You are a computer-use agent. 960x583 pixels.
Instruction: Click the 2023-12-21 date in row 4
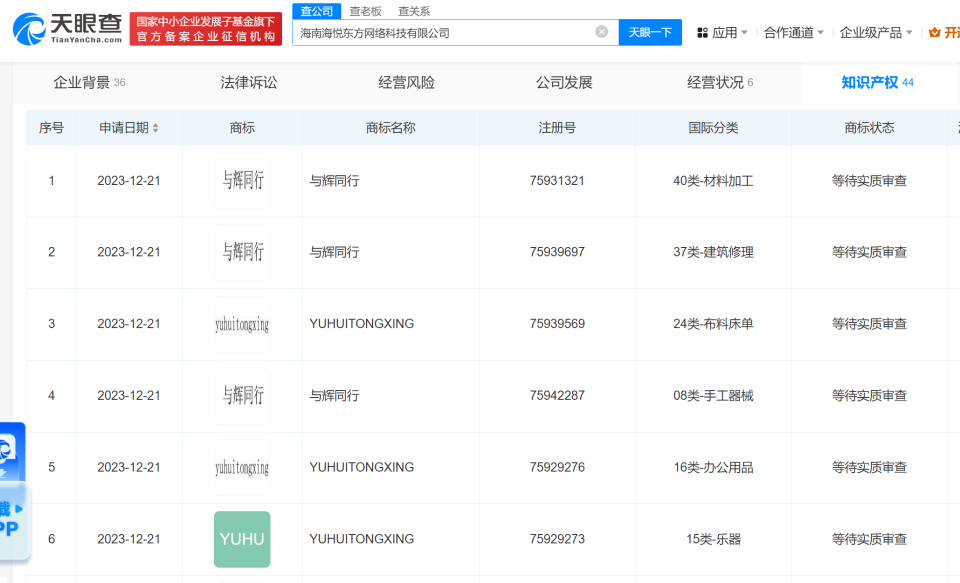click(x=129, y=396)
